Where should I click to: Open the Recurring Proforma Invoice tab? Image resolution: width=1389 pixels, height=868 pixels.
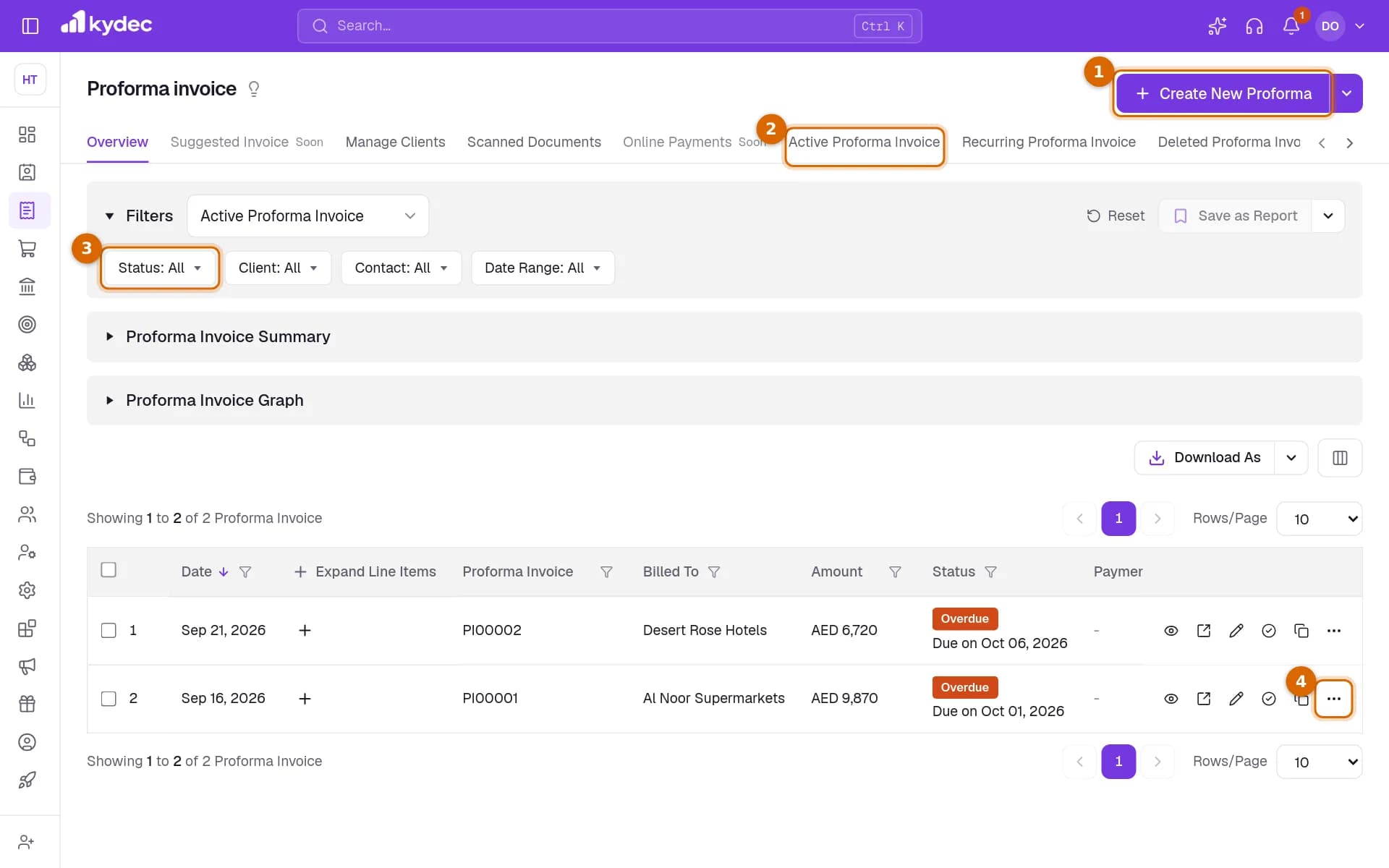pos(1048,142)
